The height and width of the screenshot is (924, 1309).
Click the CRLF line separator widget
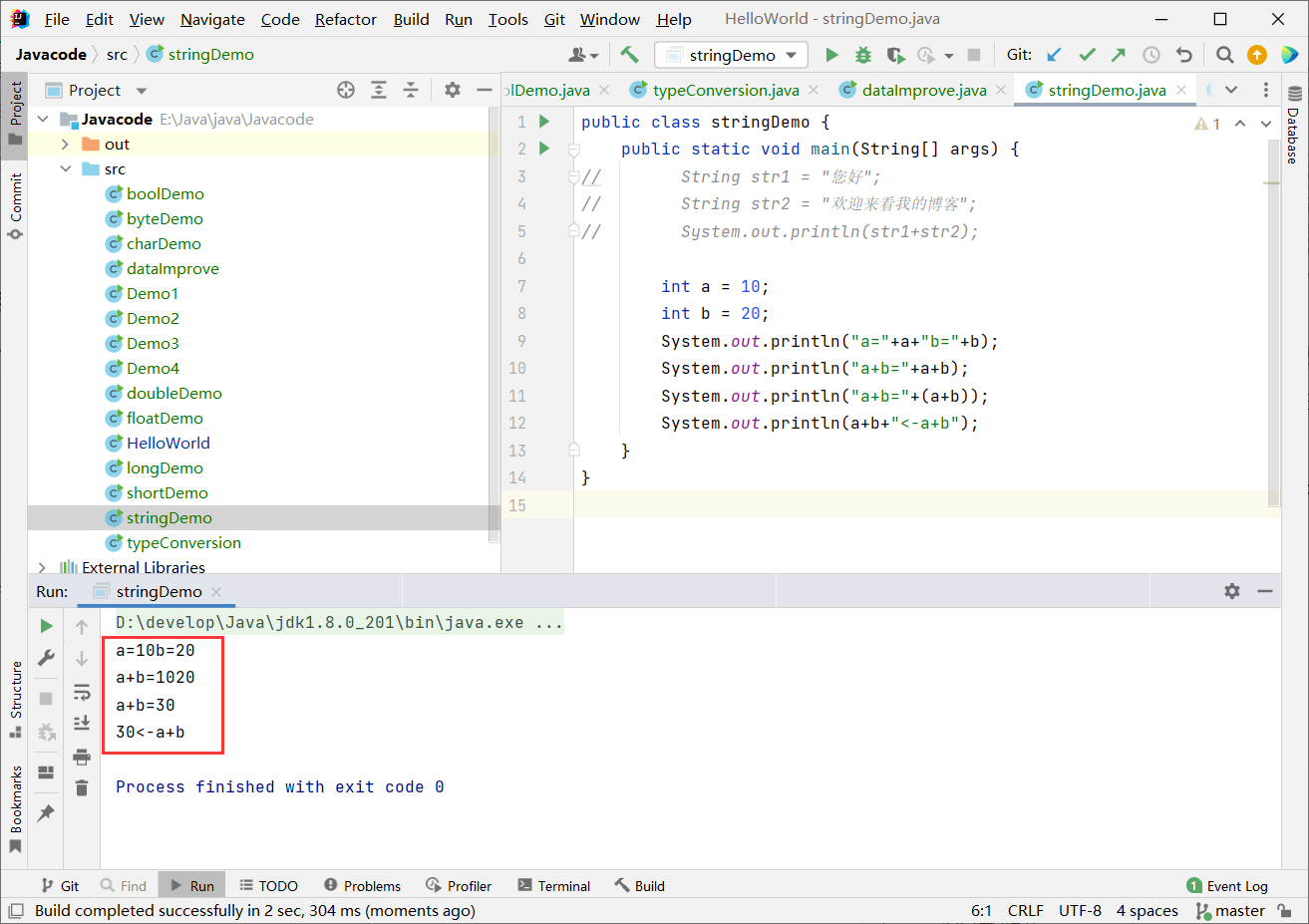1025,910
